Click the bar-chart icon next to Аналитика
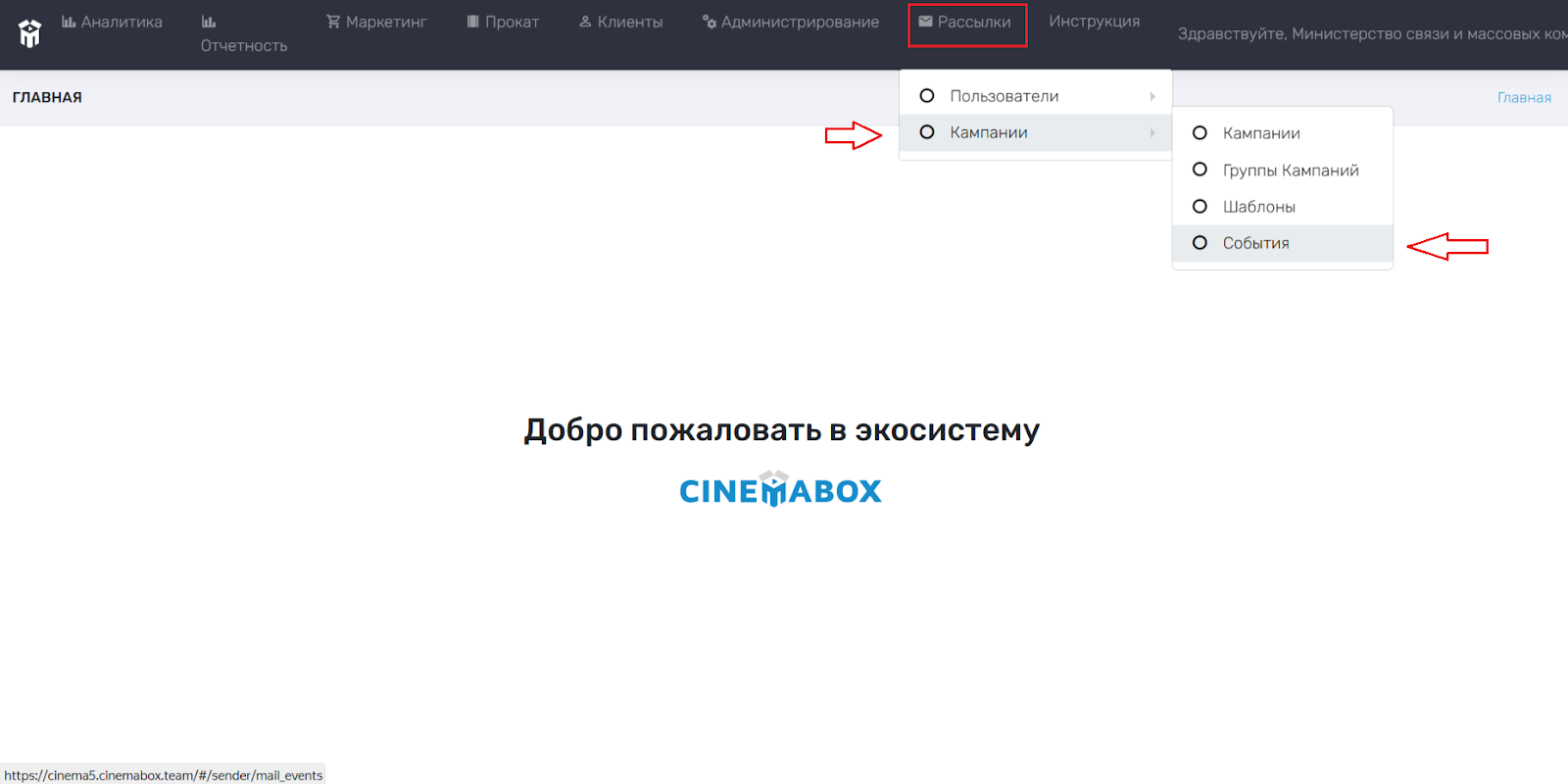This screenshot has height=784, width=1568. [x=69, y=22]
